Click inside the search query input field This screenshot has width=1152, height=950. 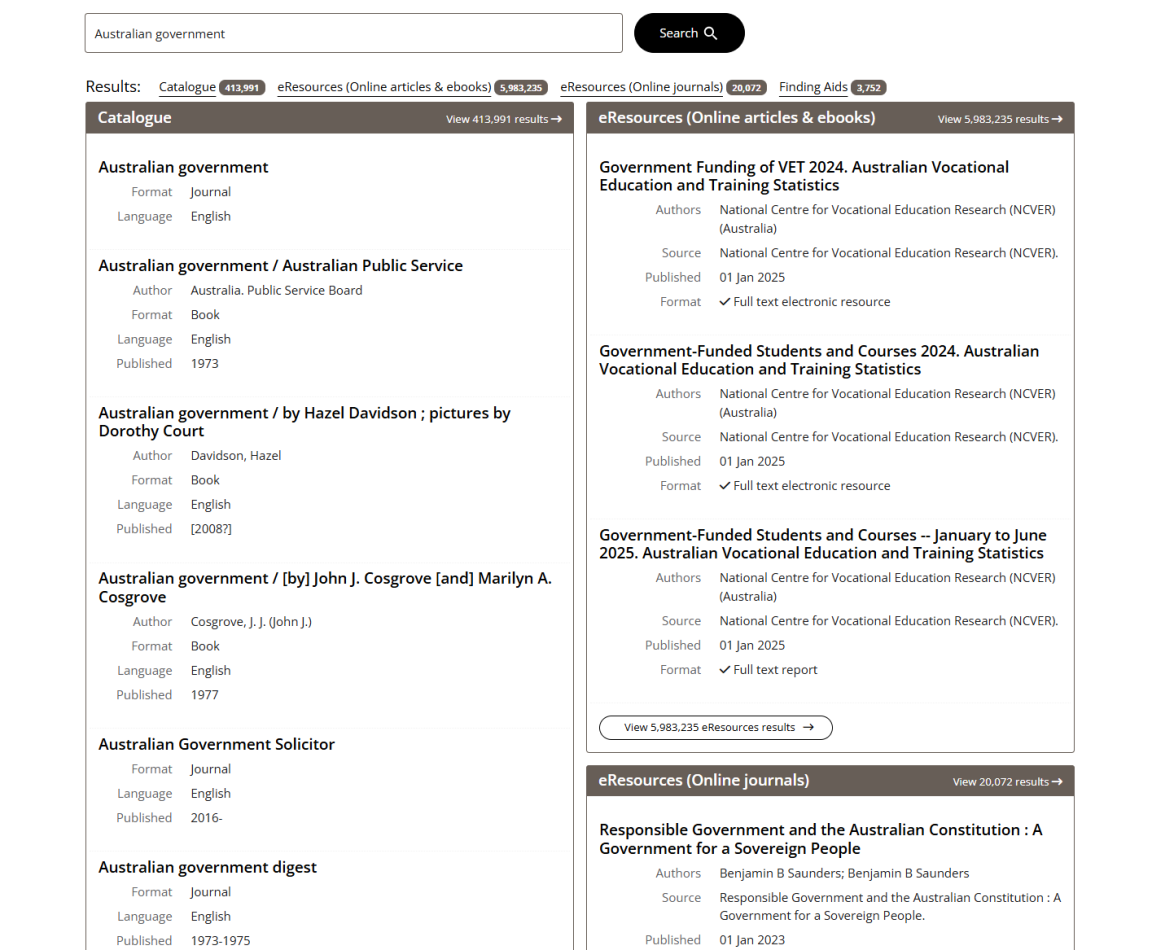tap(352, 33)
